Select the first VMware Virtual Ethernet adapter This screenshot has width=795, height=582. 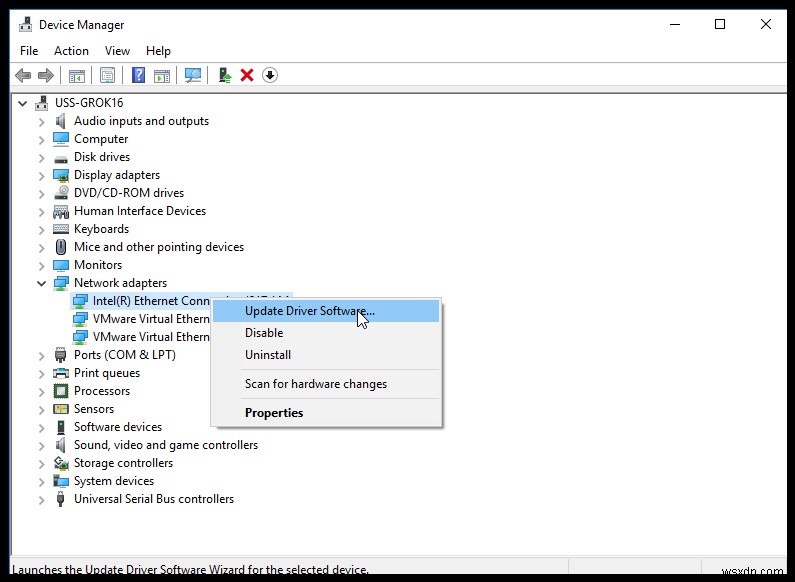click(151, 319)
